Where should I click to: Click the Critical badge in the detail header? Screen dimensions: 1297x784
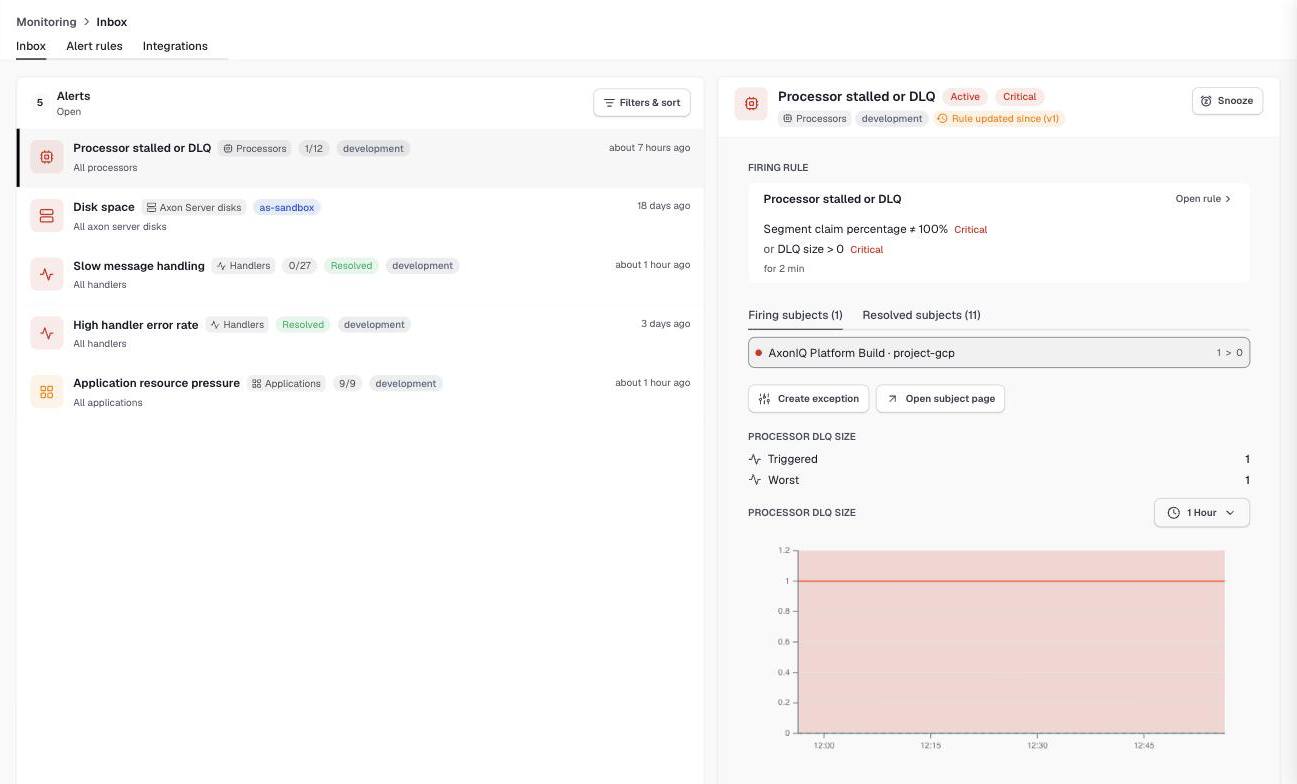(1020, 97)
